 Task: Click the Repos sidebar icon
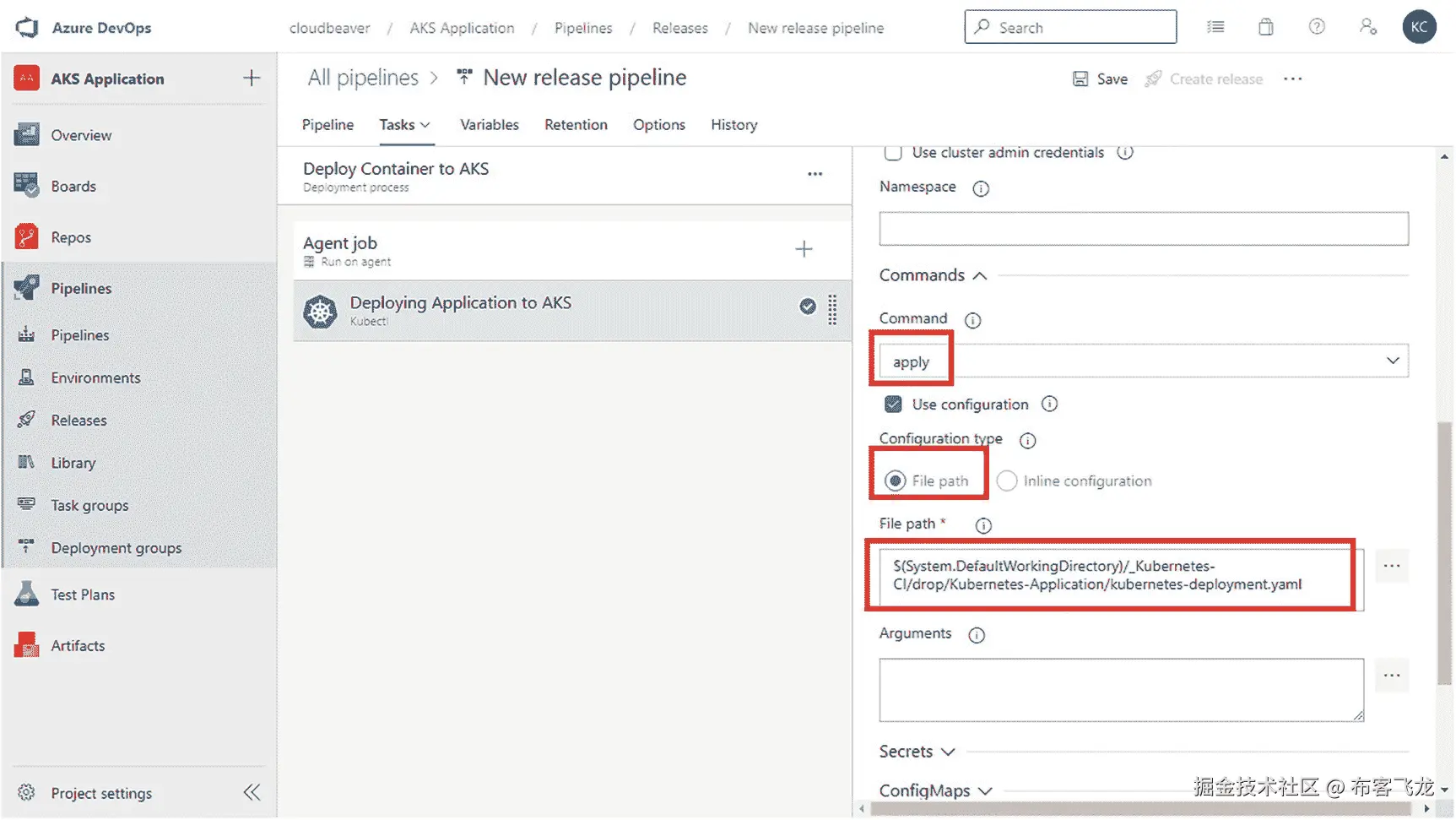[x=26, y=237]
